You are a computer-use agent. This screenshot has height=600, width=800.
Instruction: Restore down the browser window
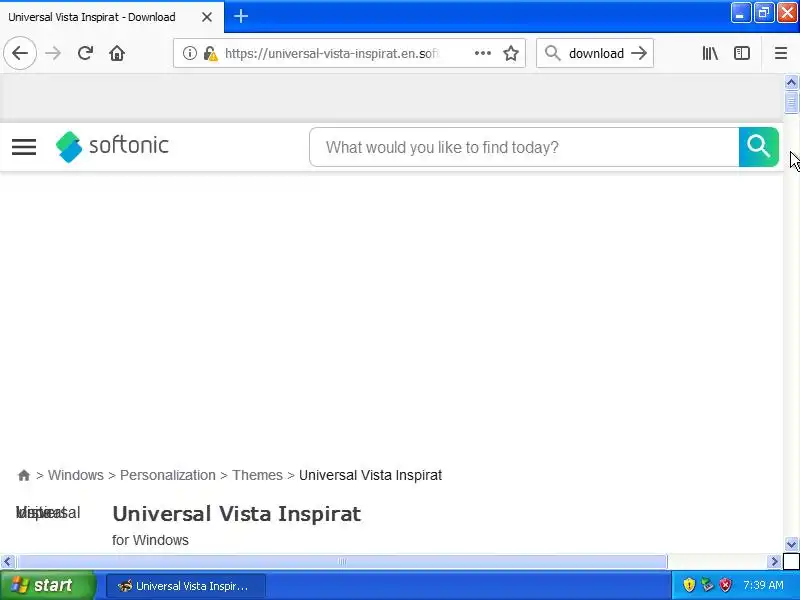coord(764,13)
